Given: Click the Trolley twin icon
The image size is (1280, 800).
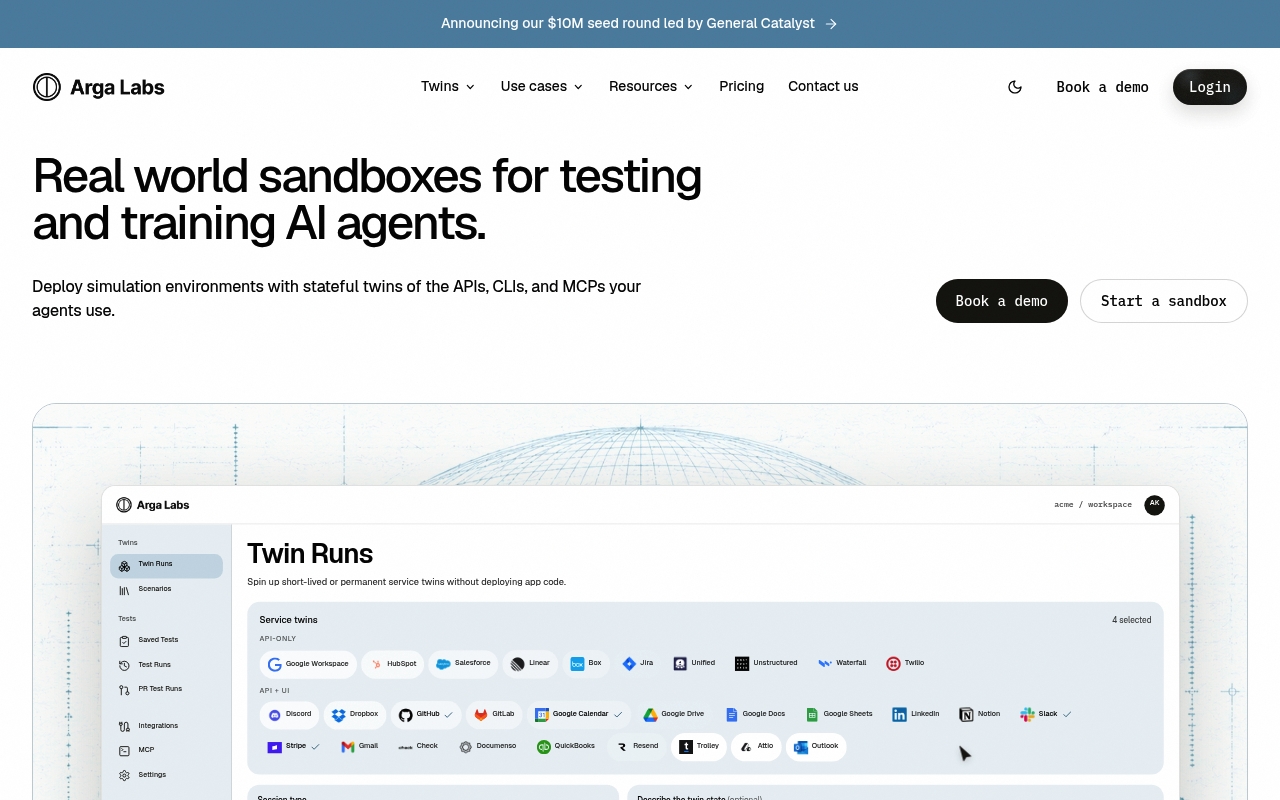Looking at the screenshot, I should (686, 747).
